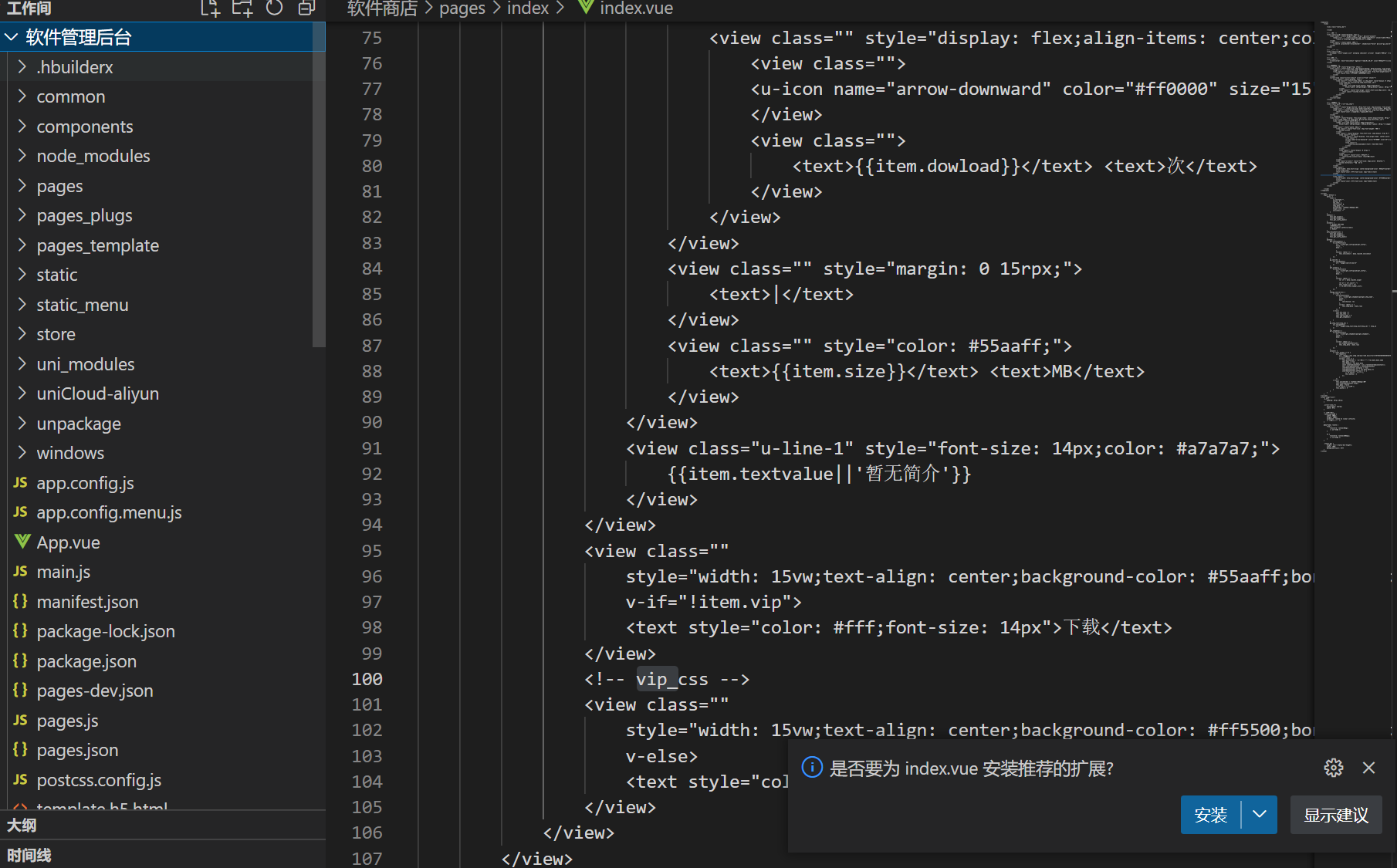Click the New Folder icon in explorer header
The width and height of the screenshot is (1397, 868).
pos(242,8)
